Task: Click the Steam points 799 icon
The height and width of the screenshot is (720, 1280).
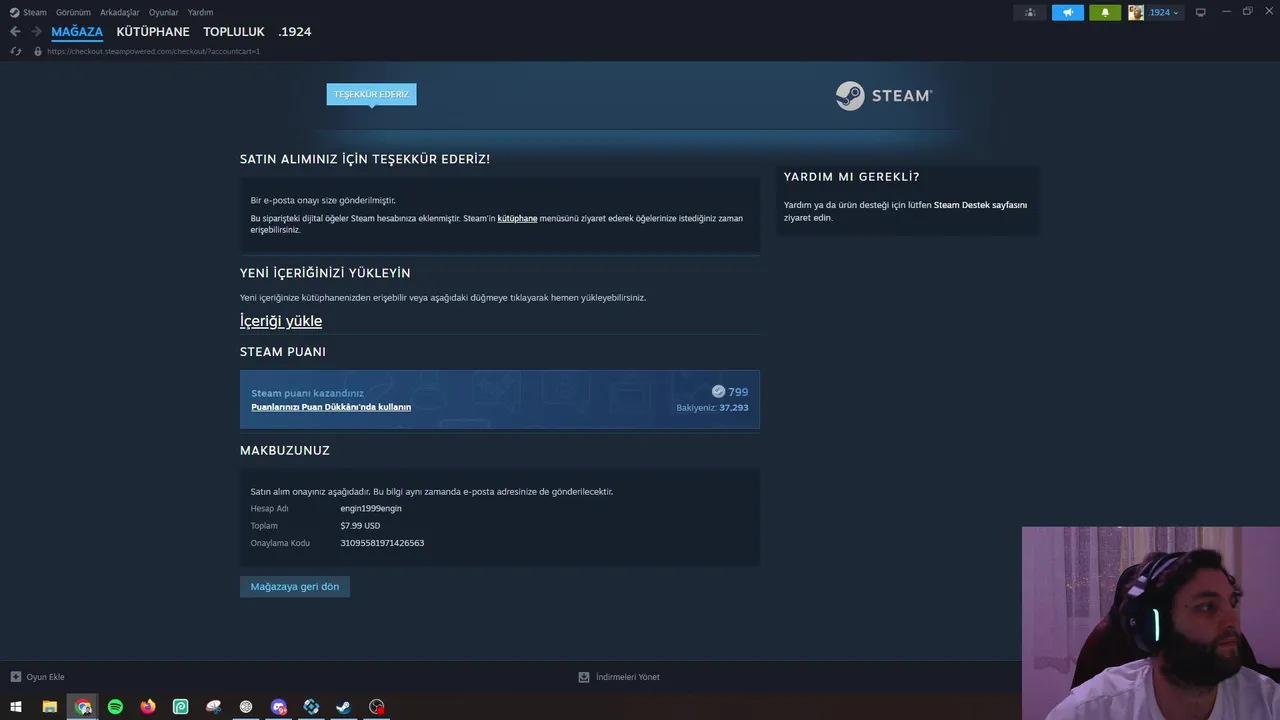Action: click(x=718, y=391)
